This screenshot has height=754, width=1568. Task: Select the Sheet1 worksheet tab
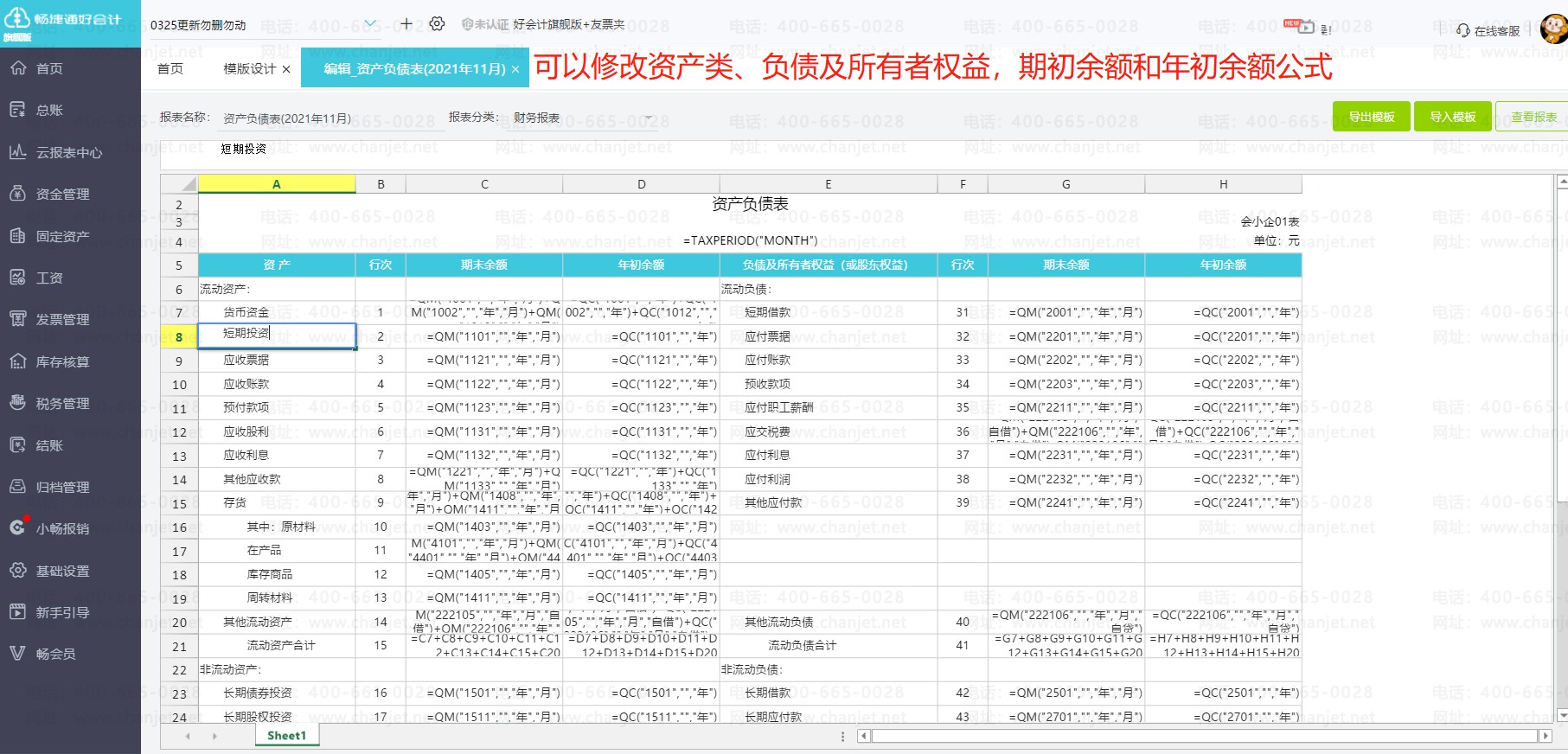click(x=286, y=736)
